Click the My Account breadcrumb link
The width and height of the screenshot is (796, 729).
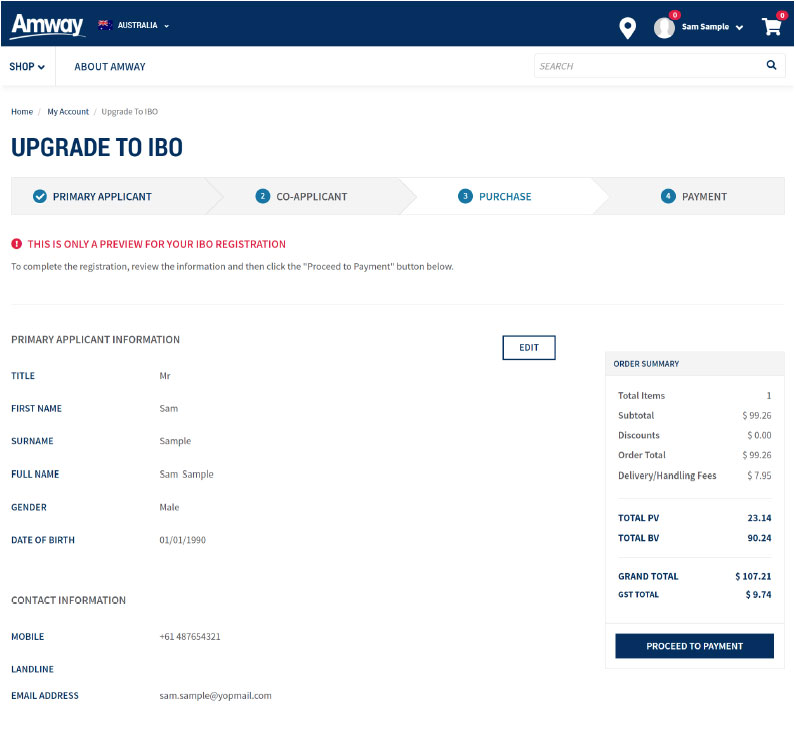pyautogui.click(x=68, y=112)
